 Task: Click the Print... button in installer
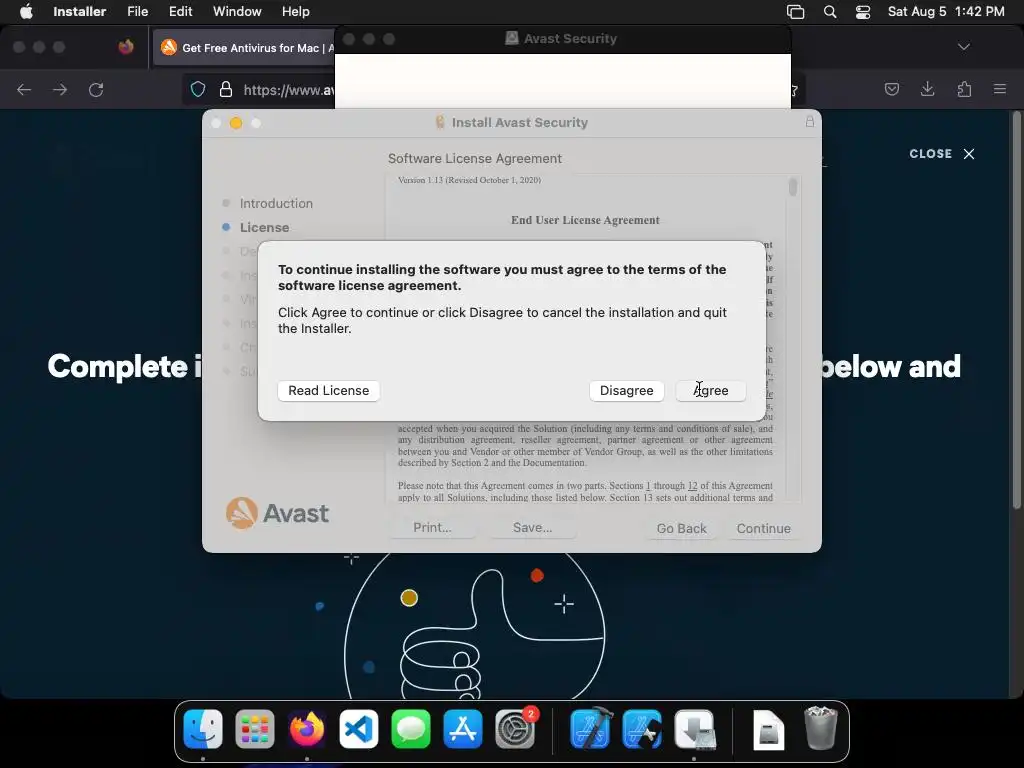[432, 528]
